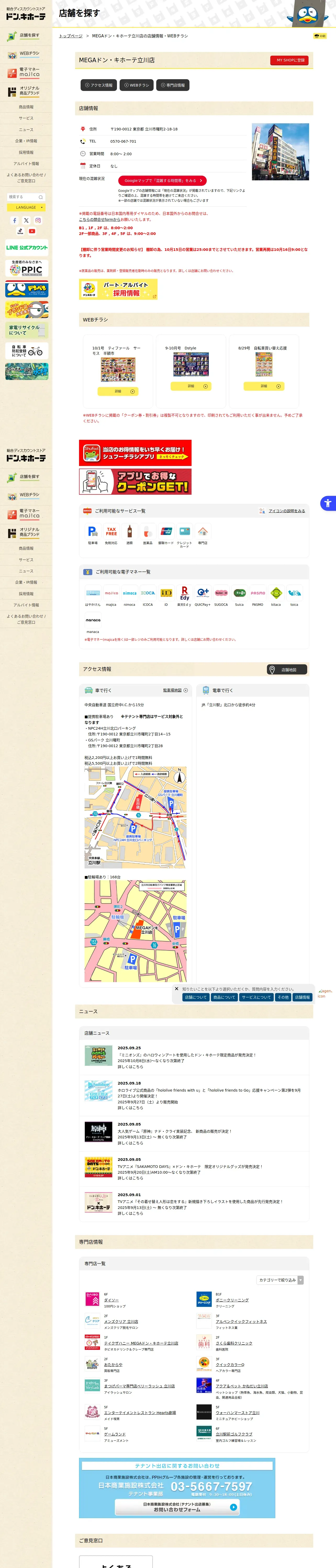Open カテゴリーで絞り込み filter dropdown

[x=280, y=1280]
